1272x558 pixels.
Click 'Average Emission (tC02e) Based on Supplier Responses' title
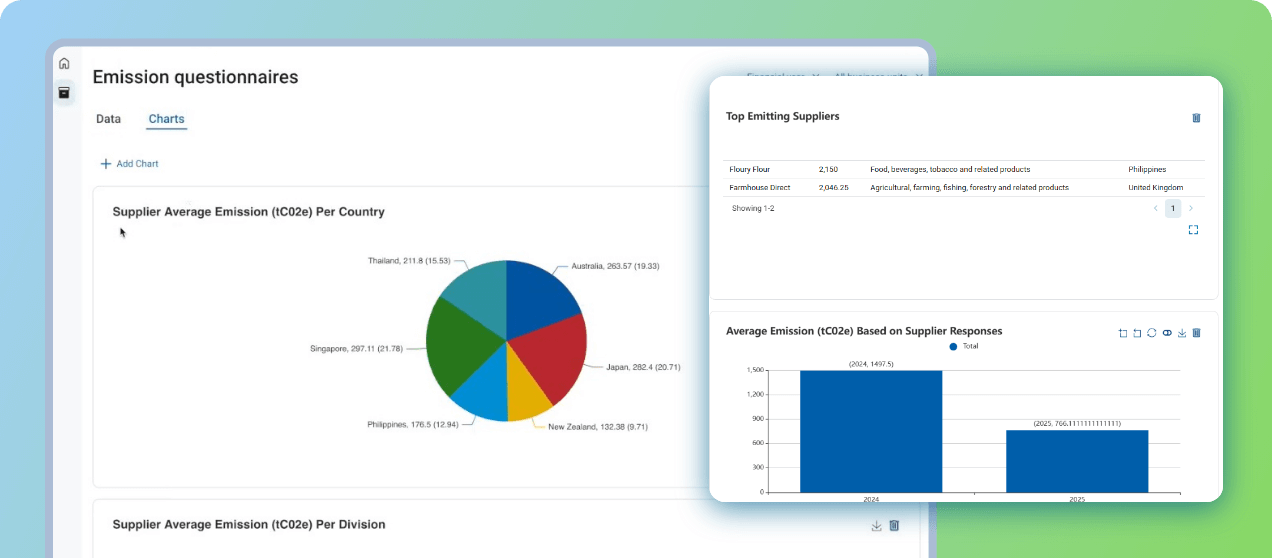pyautogui.click(x=864, y=331)
